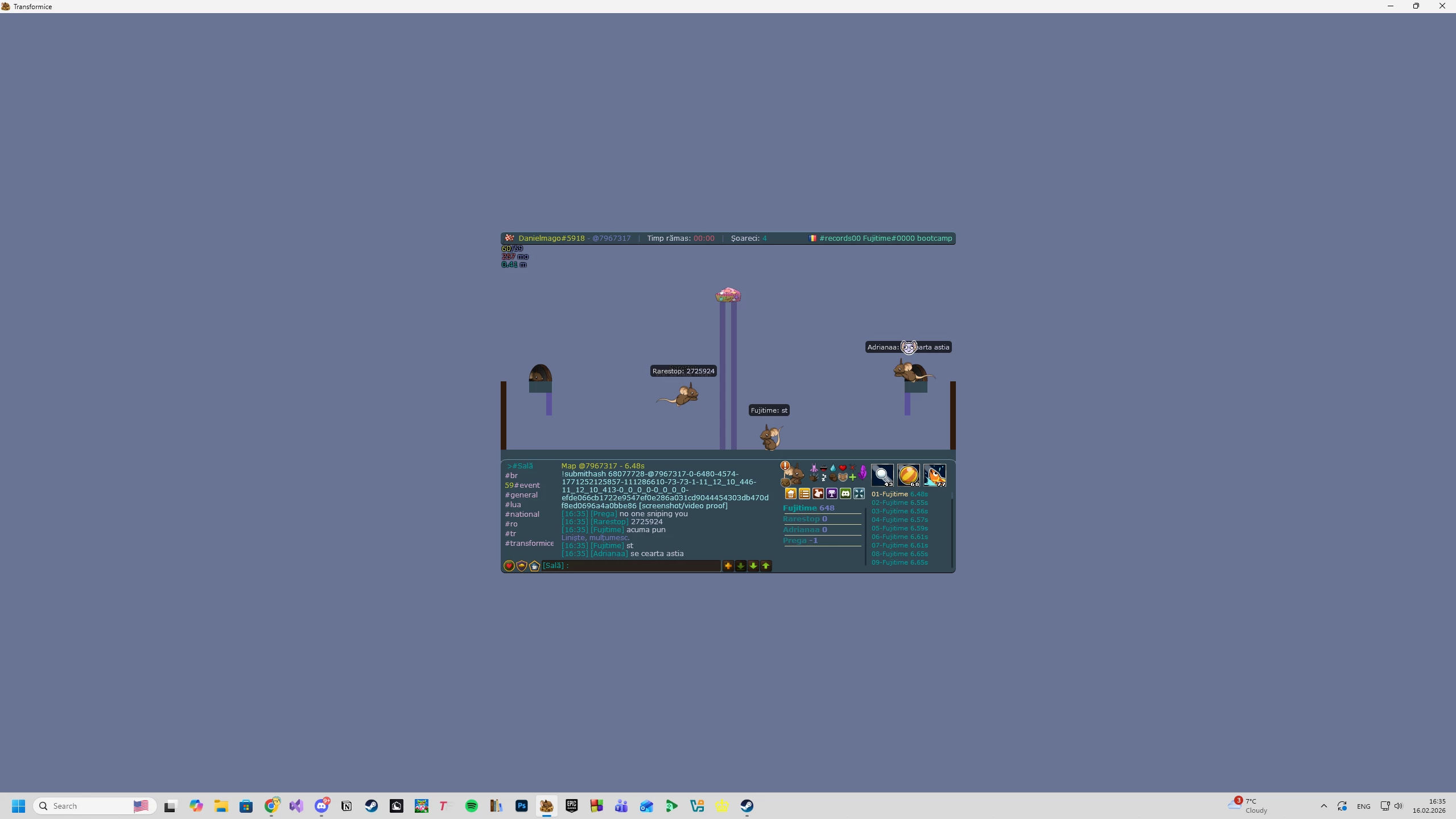Click the sleeping Zz emote icon
The height and width of the screenshot is (819, 1456).
click(x=823, y=478)
